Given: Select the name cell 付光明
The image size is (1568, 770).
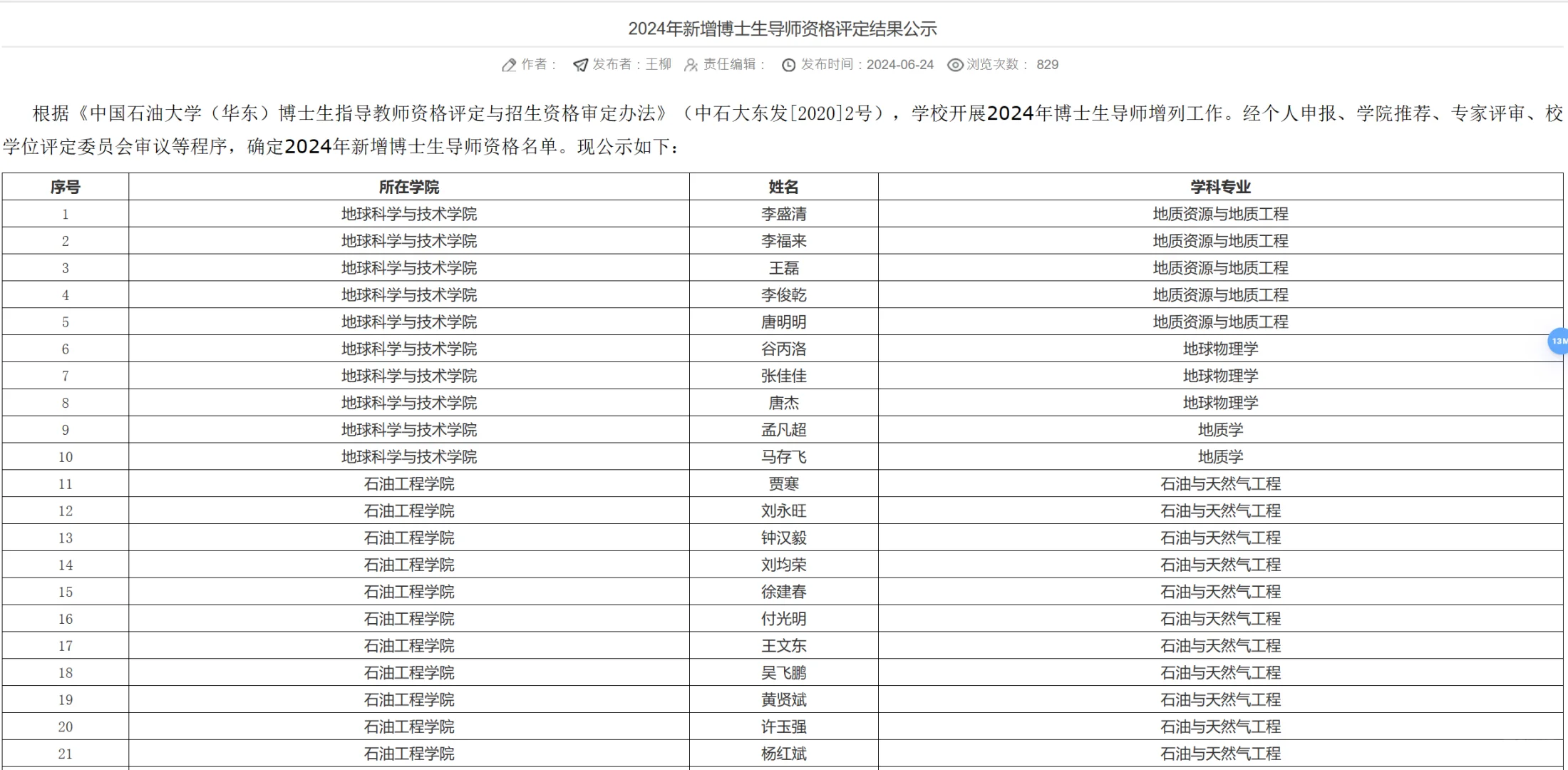Looking at the screenshot, I should (x=784, y=619).
